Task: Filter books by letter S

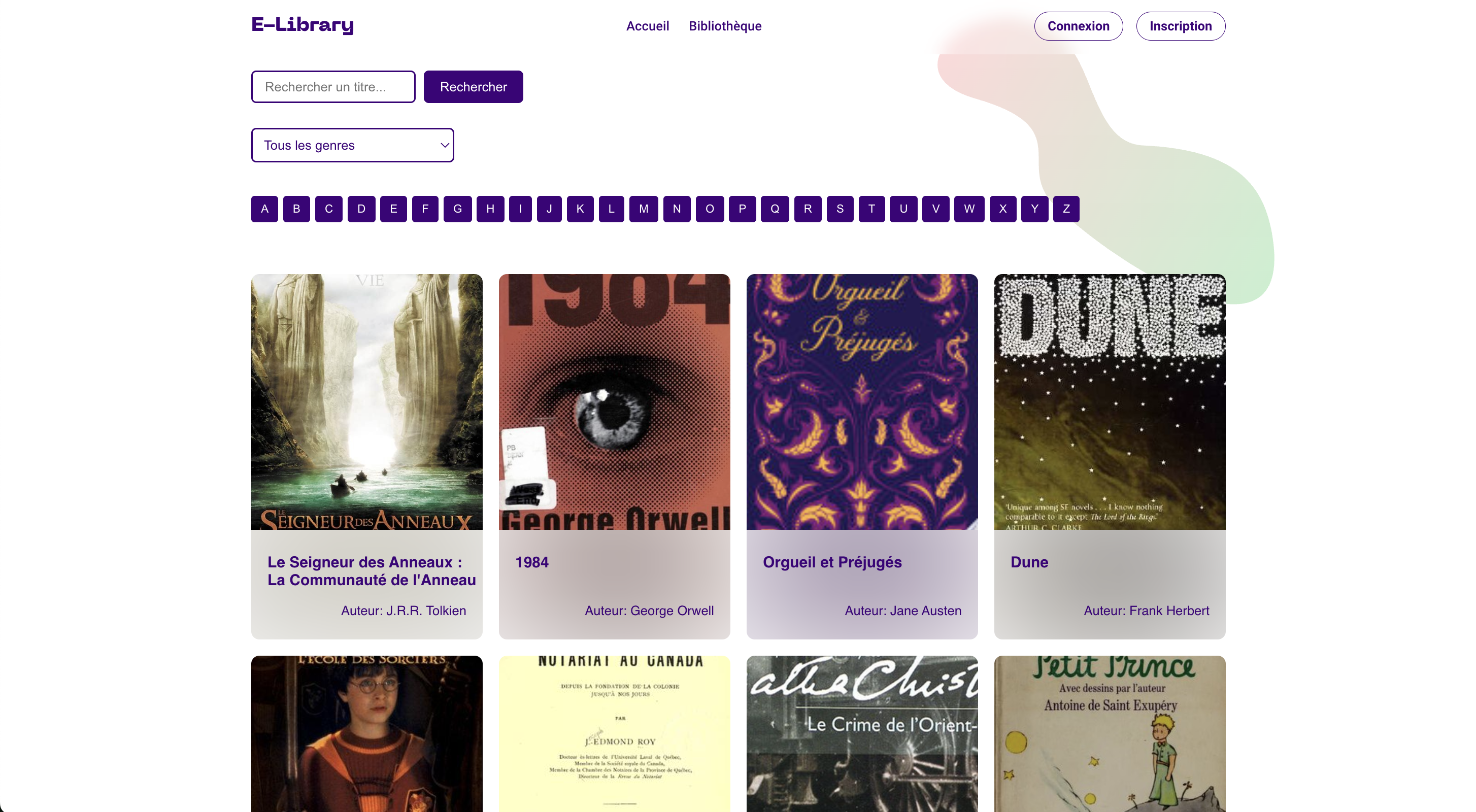Action: tap(840, 209)
